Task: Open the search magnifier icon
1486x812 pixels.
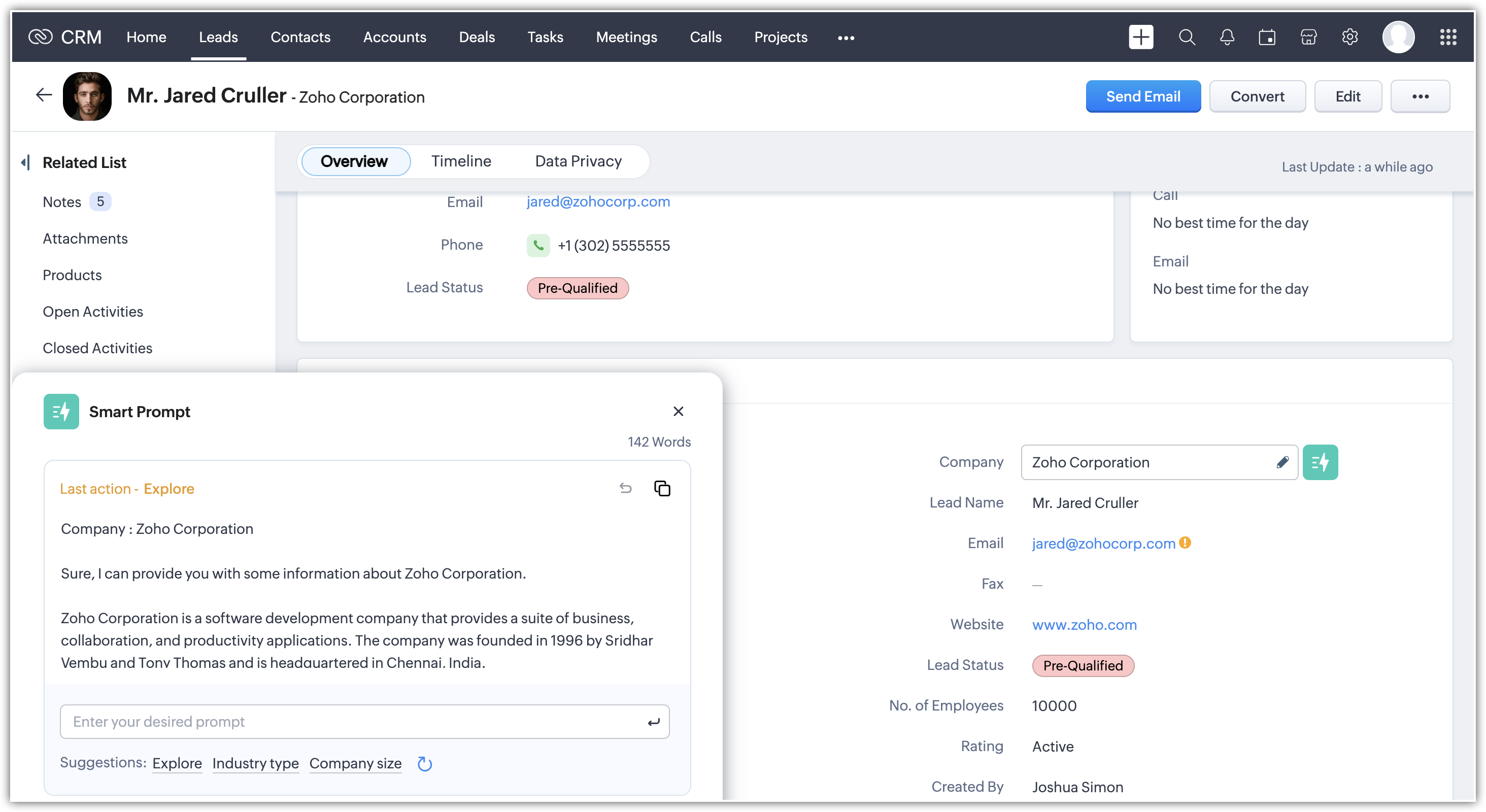Action: (1187, 38)
